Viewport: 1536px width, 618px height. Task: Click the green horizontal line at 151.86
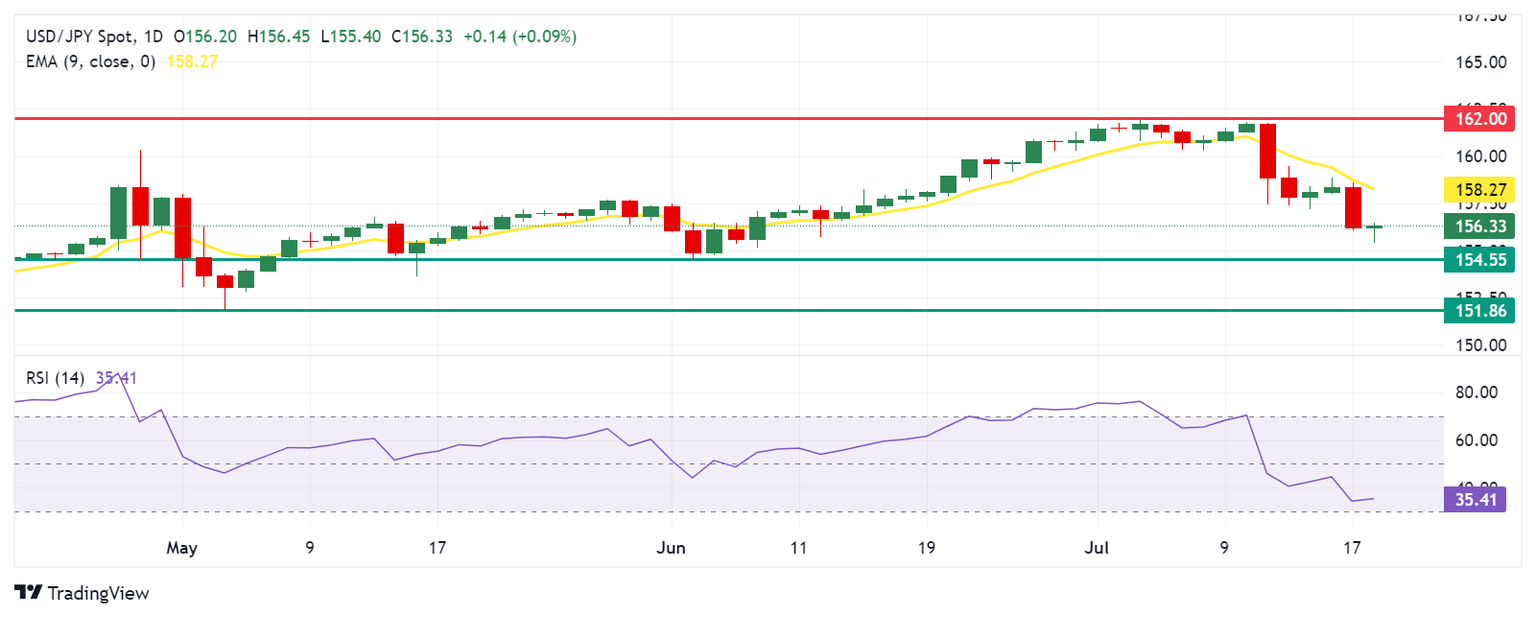pos(729,311)
